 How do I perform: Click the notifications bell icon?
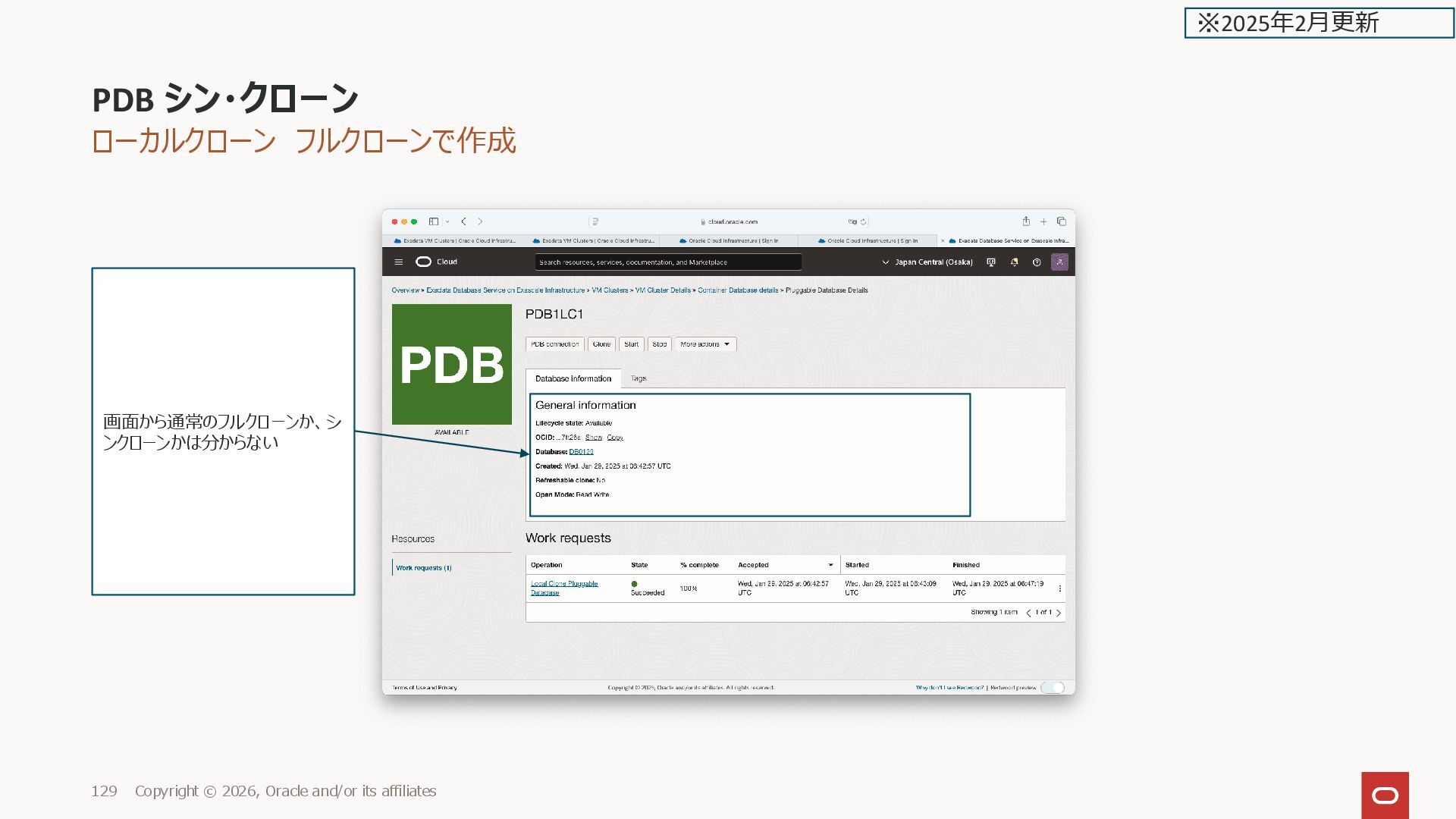point(1014,262)
